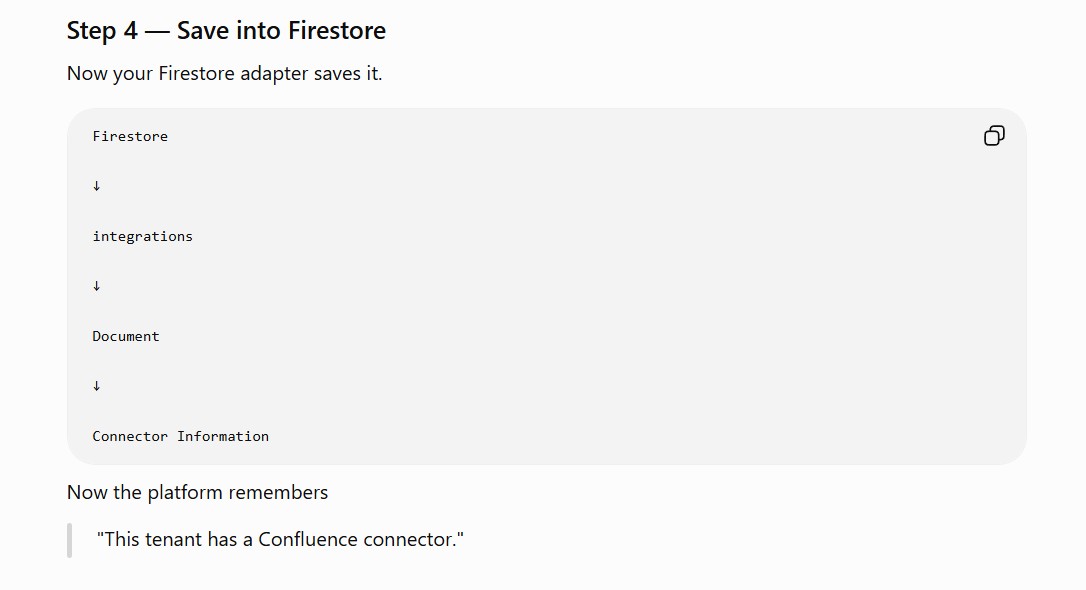
Task: Click the arrow below integrations
Action: (x=96, y=286)
